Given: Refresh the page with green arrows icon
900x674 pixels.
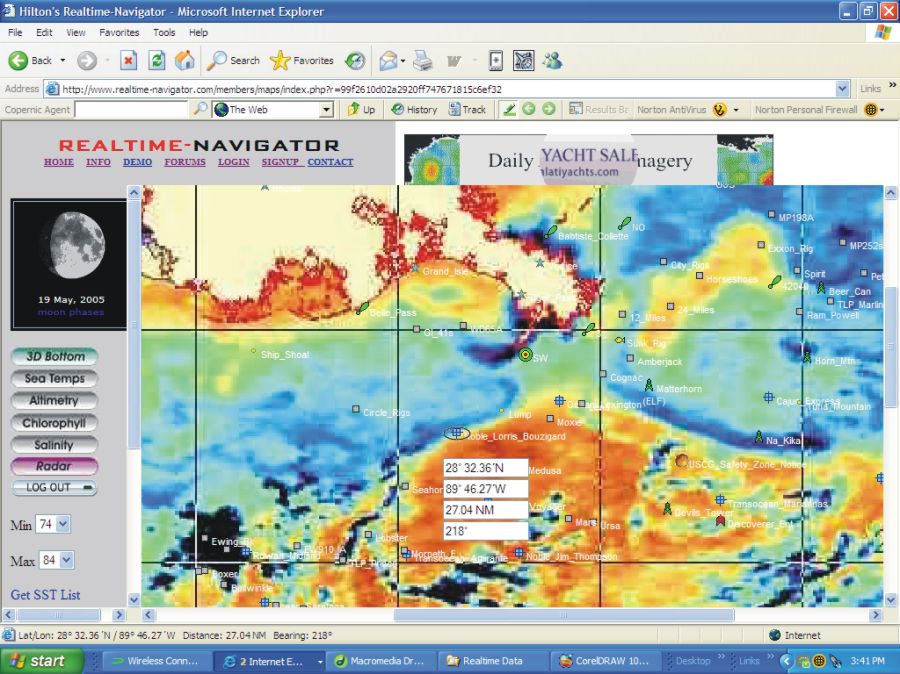Looking at the screenshot, I should pos(156,60).
